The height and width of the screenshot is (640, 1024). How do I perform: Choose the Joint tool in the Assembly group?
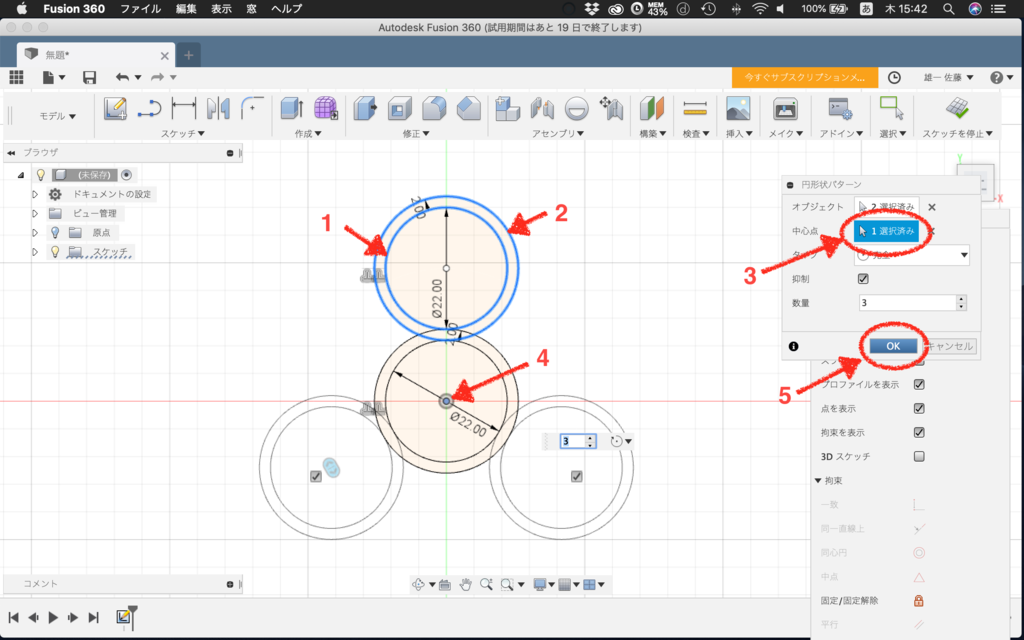tap(542, 108)
